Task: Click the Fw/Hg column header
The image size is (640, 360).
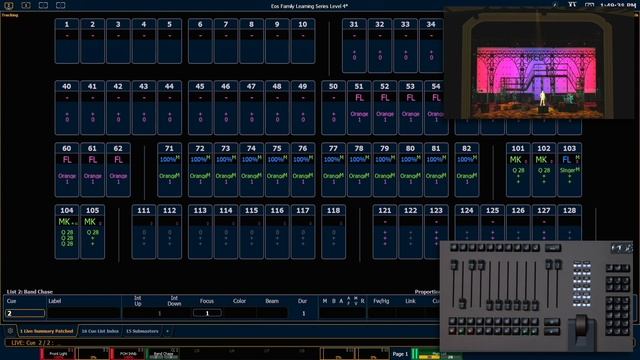Action: pyautogui.click(x=381, y=301)
